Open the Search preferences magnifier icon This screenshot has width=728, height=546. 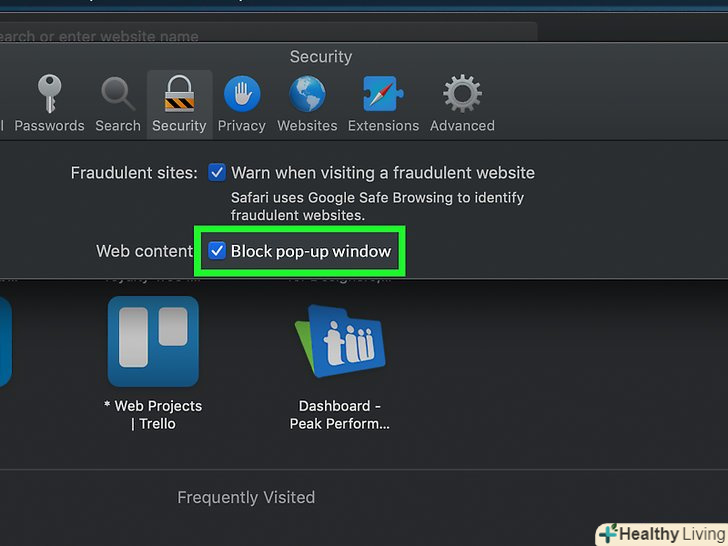118,94
